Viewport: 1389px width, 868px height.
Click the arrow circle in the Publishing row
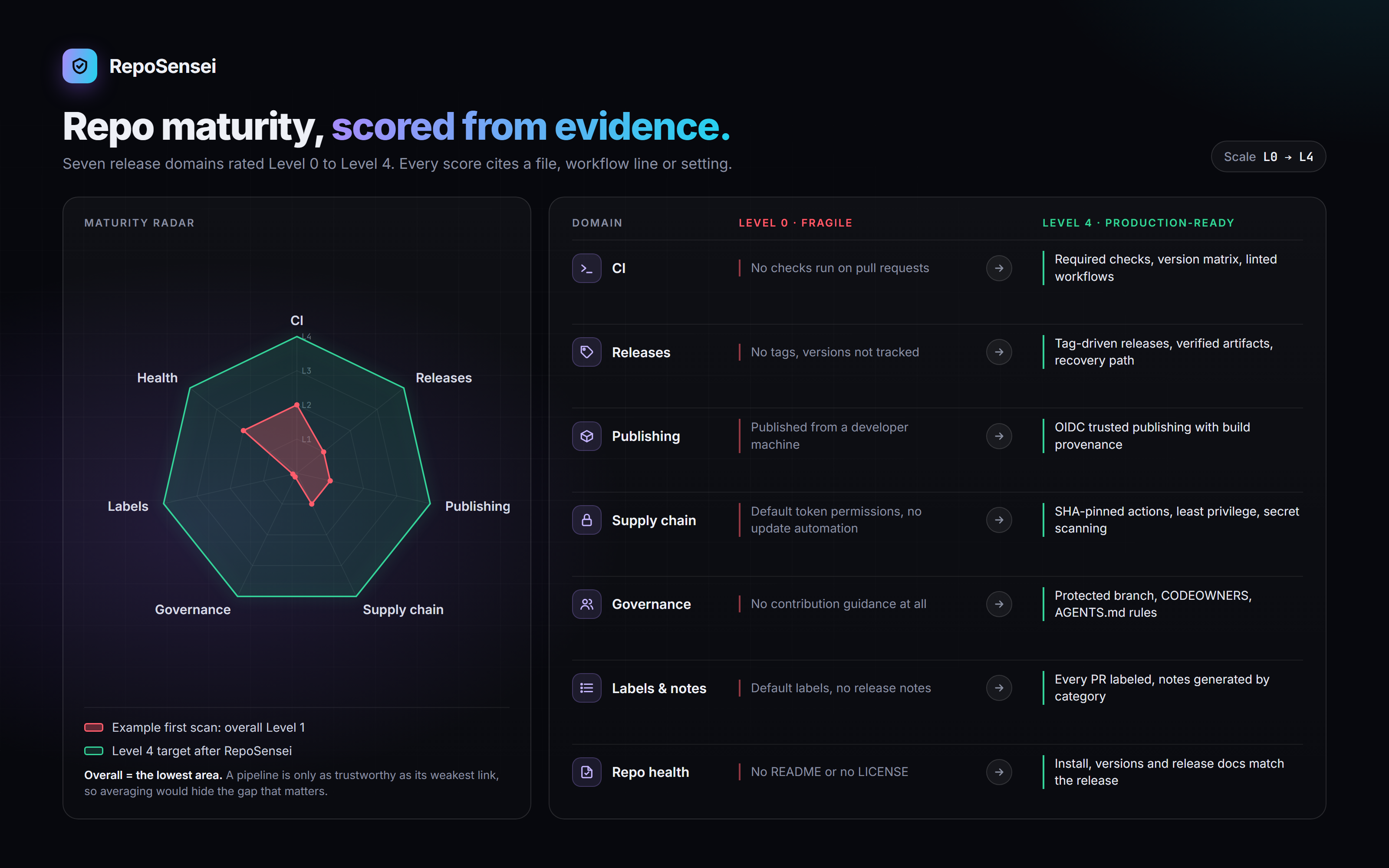click(x=999, y=436)
